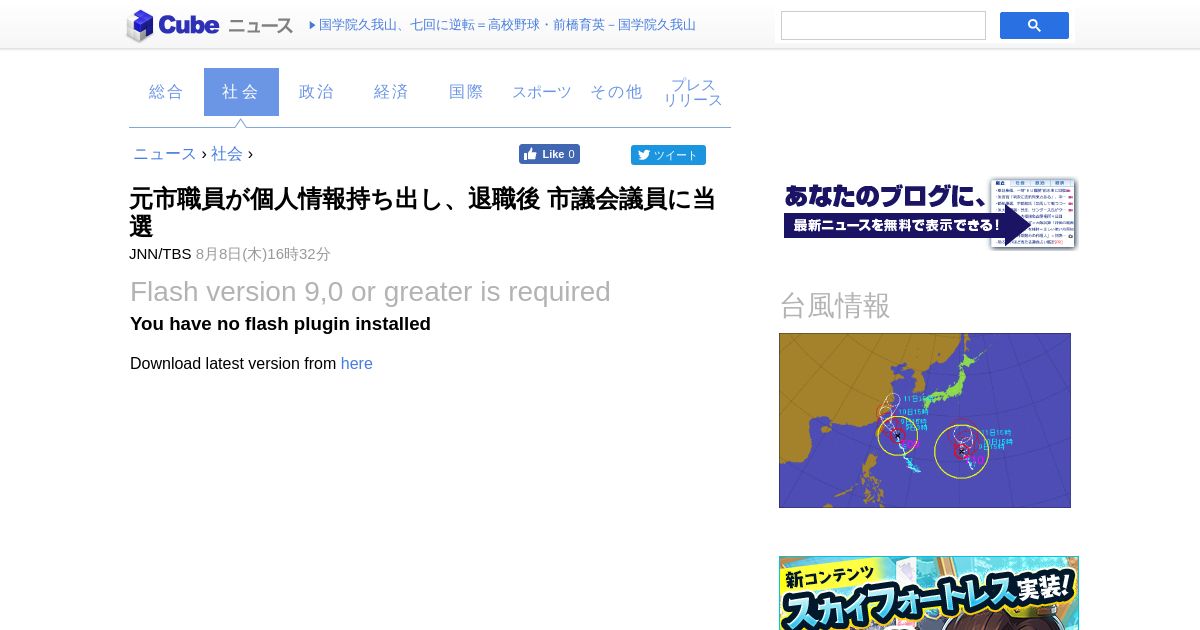Open the 国際 tab
Viewport: 1200px width, 630px height.
[466, 92]
